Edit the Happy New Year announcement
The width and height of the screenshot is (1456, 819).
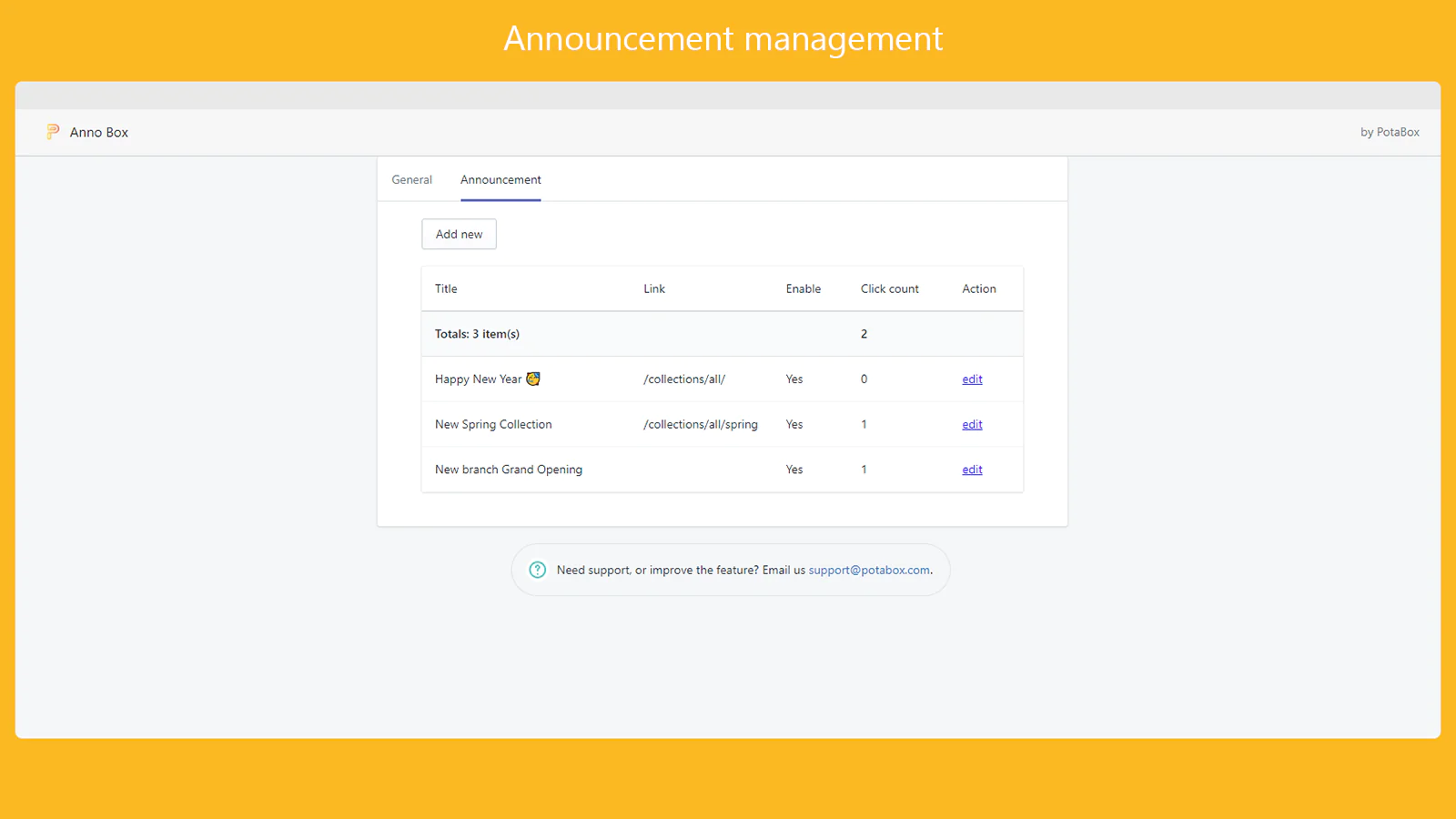click(972, 379)
